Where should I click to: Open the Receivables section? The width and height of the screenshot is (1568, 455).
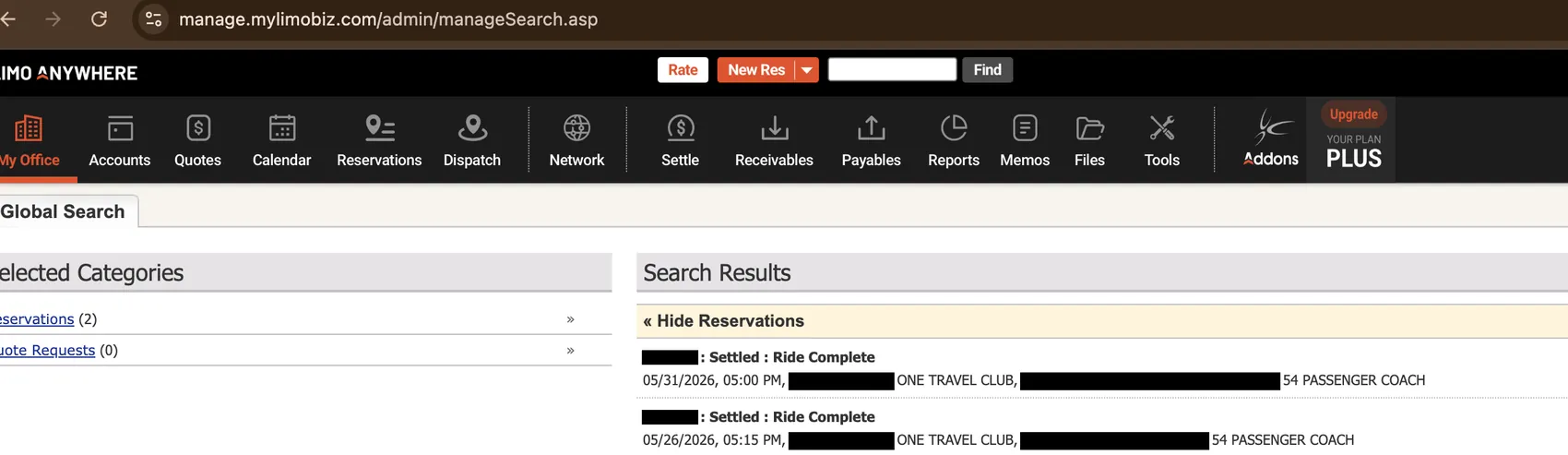coord(774,140)
